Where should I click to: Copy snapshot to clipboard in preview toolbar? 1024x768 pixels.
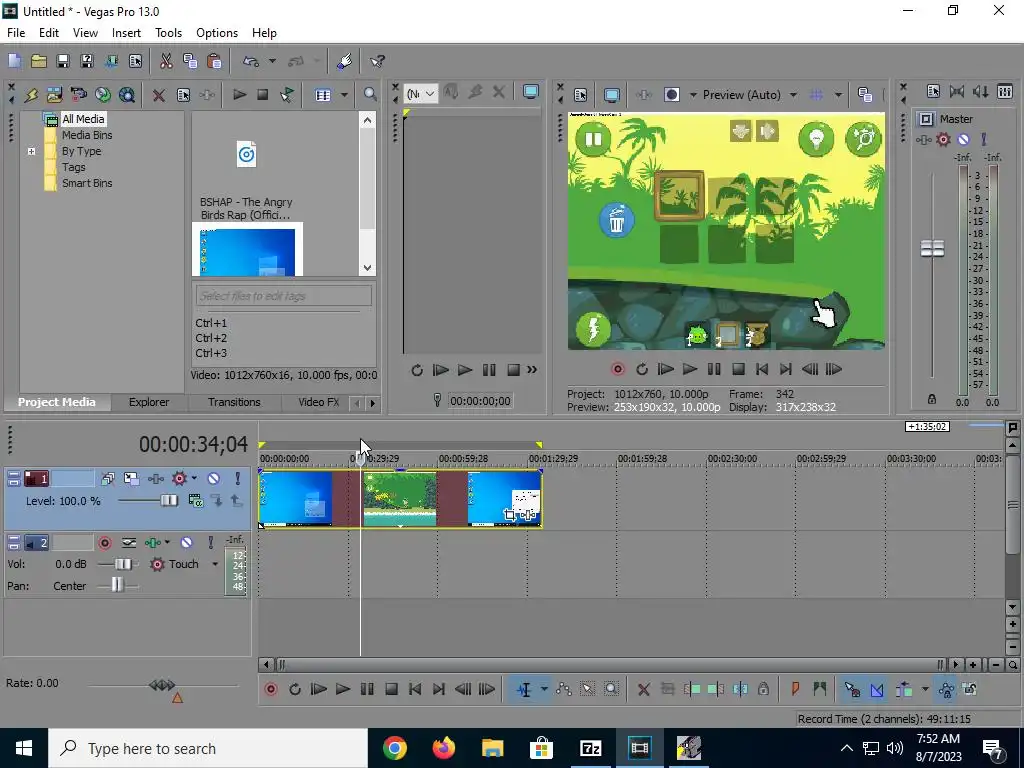pyautogui.click(x=865, y=95)
